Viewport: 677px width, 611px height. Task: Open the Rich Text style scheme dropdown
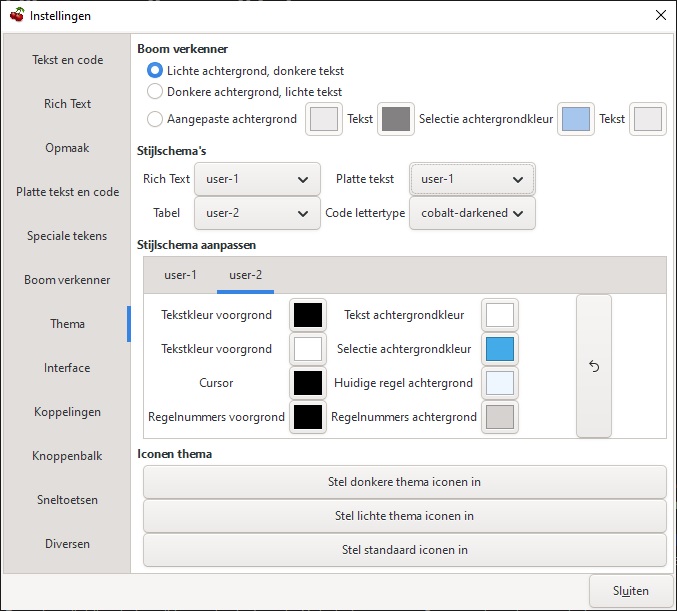click(257, 180)
